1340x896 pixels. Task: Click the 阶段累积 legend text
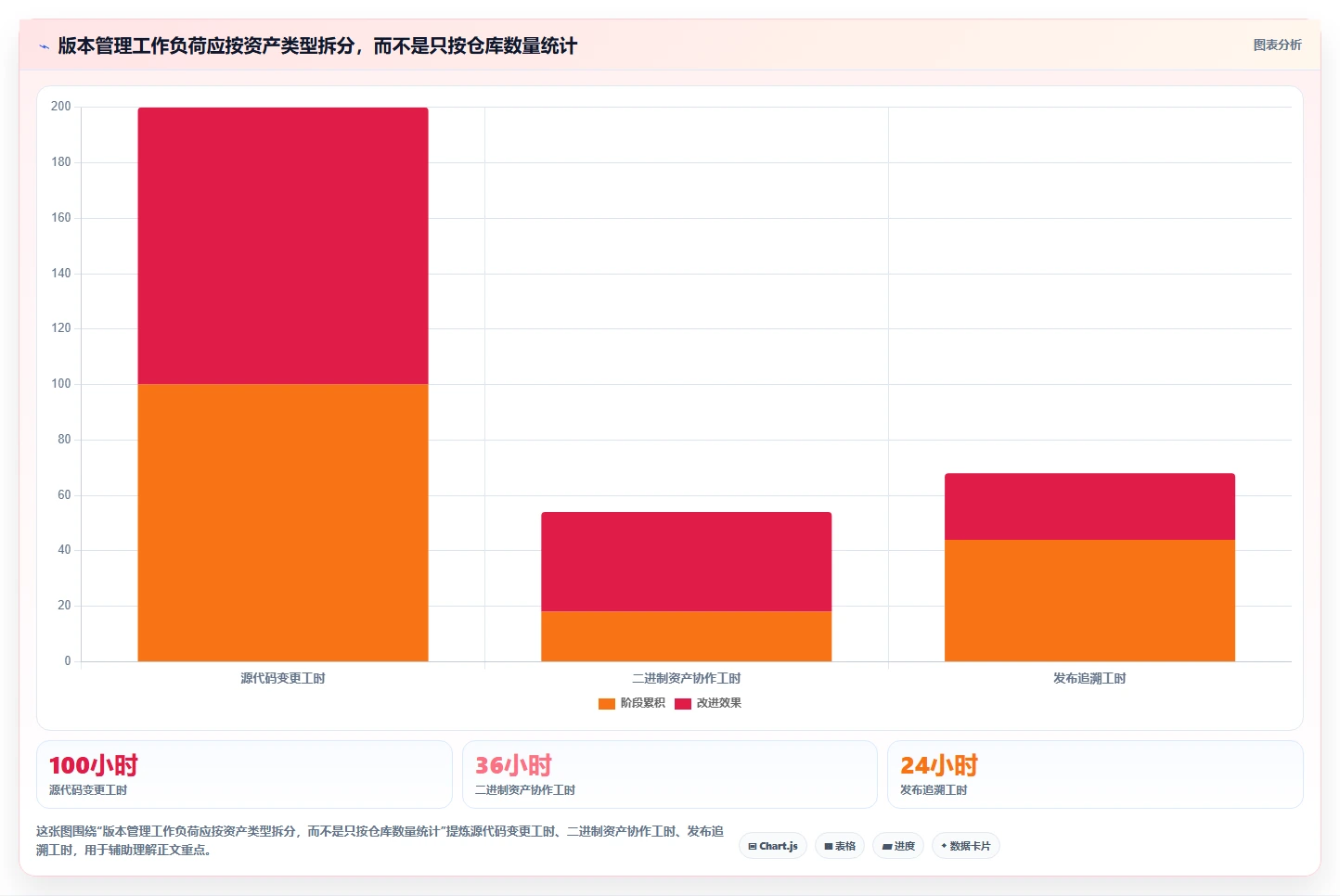(642, 703)
